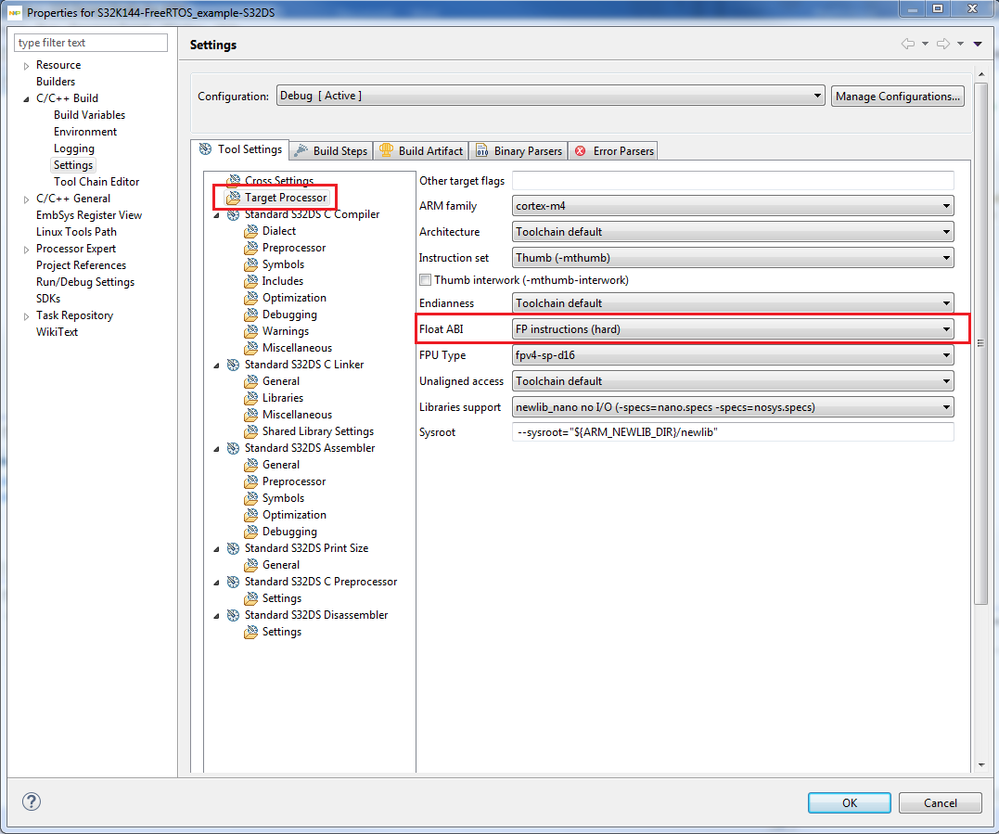Click the Standard S32DS Assembler tool icon
The height and width of the screenshot is (834, 999).
coord(234,448)
